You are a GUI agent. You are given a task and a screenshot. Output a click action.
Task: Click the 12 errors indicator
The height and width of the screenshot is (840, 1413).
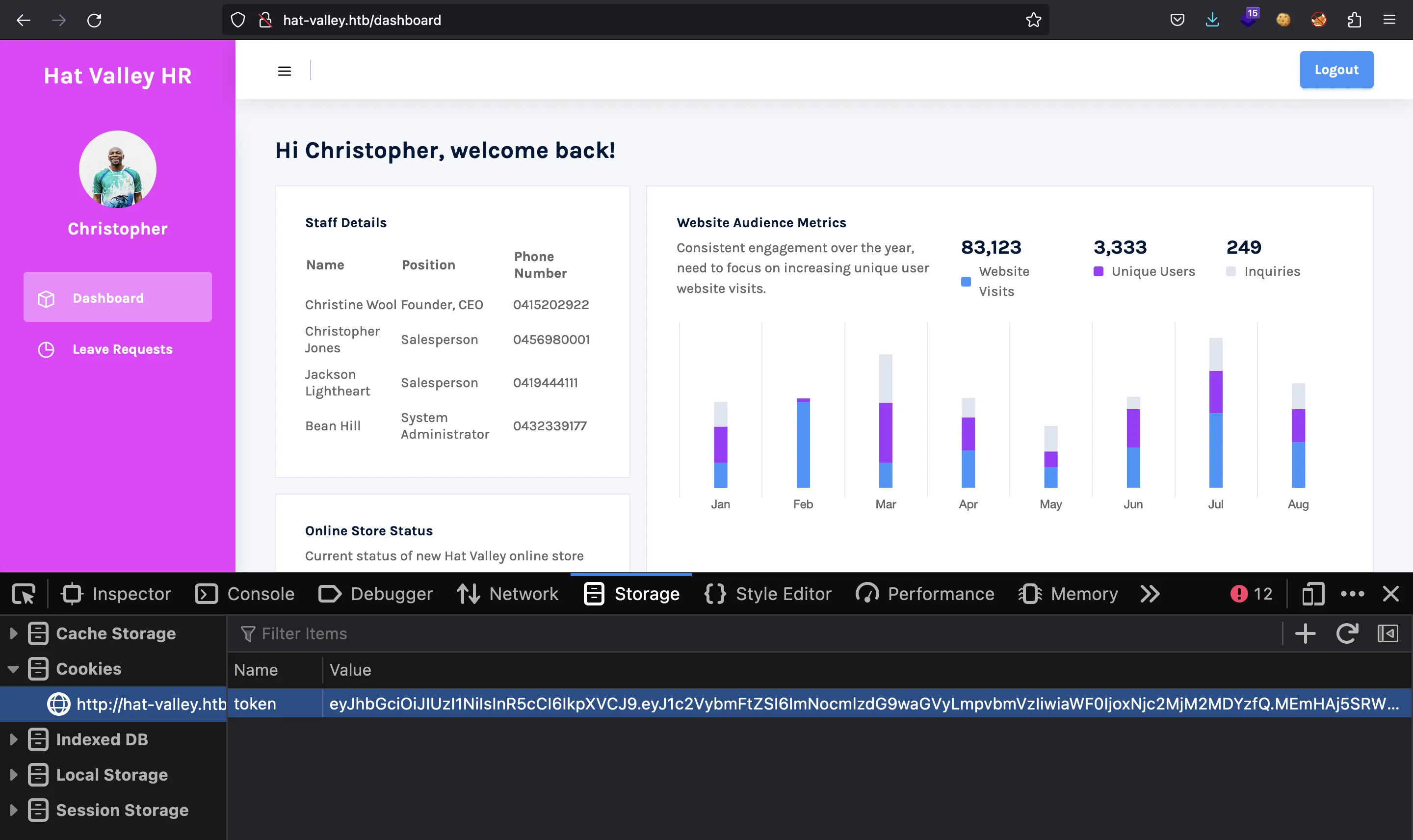tap(1251, 594)
